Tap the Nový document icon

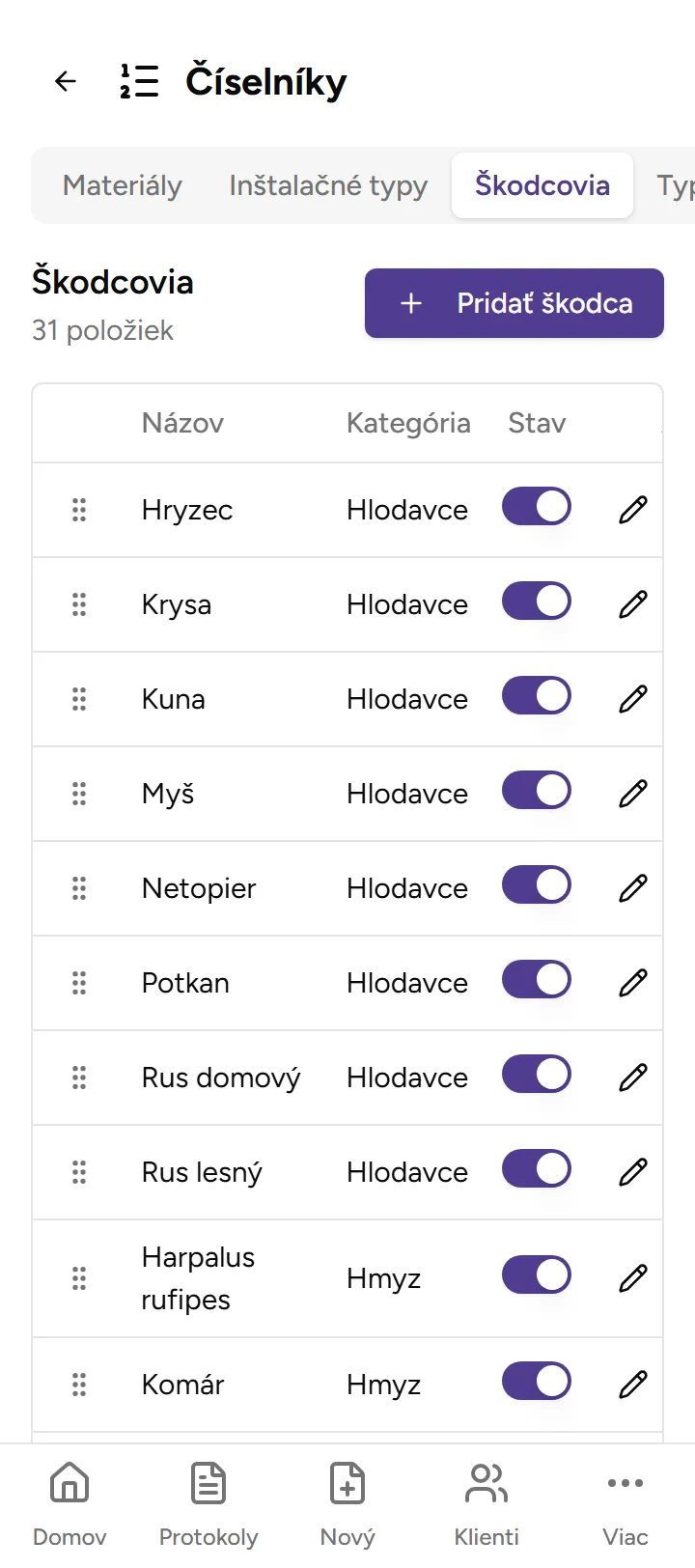click(347, 1483)
